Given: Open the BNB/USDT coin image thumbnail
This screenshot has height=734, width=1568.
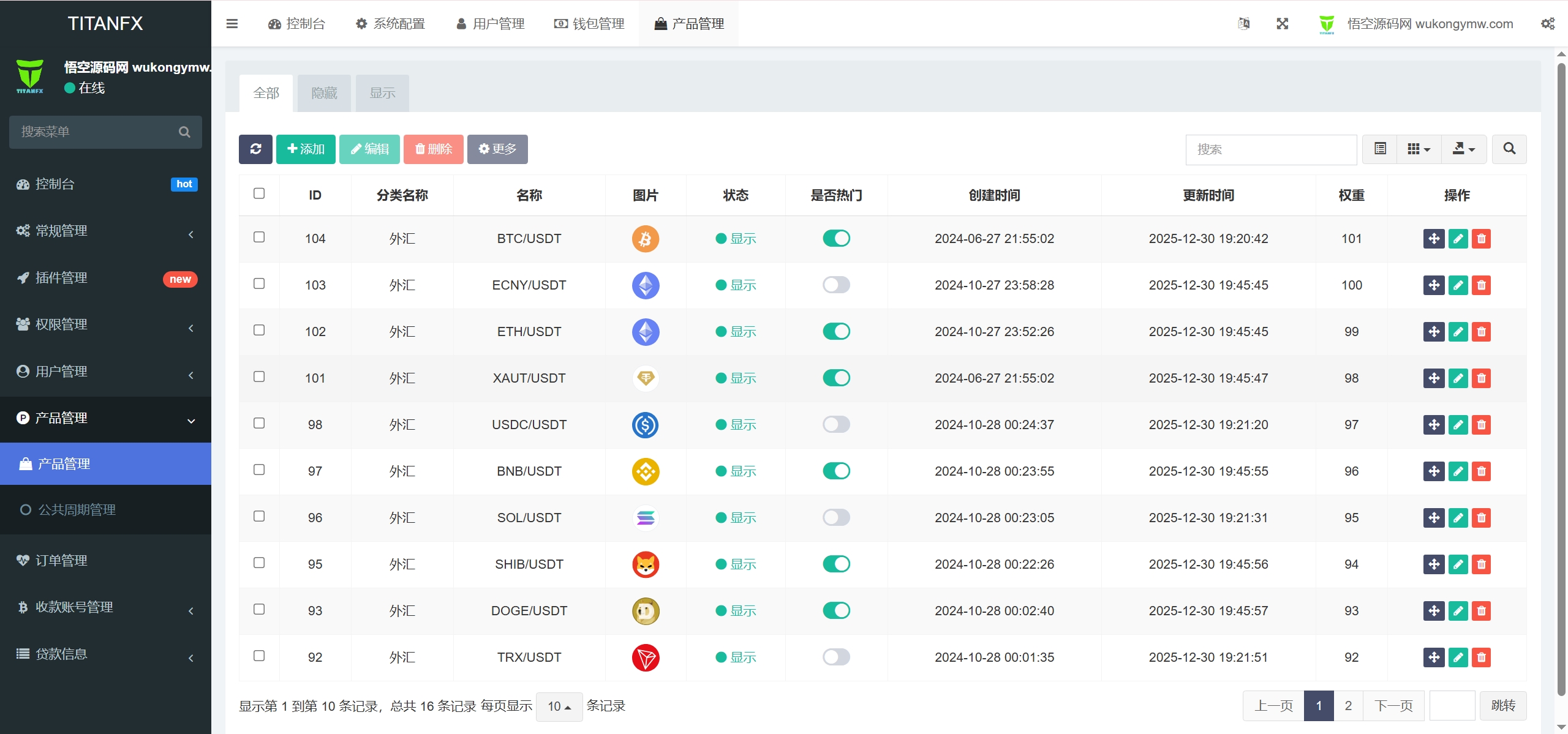Looking at the screenshot, I should tap(646, 471).
